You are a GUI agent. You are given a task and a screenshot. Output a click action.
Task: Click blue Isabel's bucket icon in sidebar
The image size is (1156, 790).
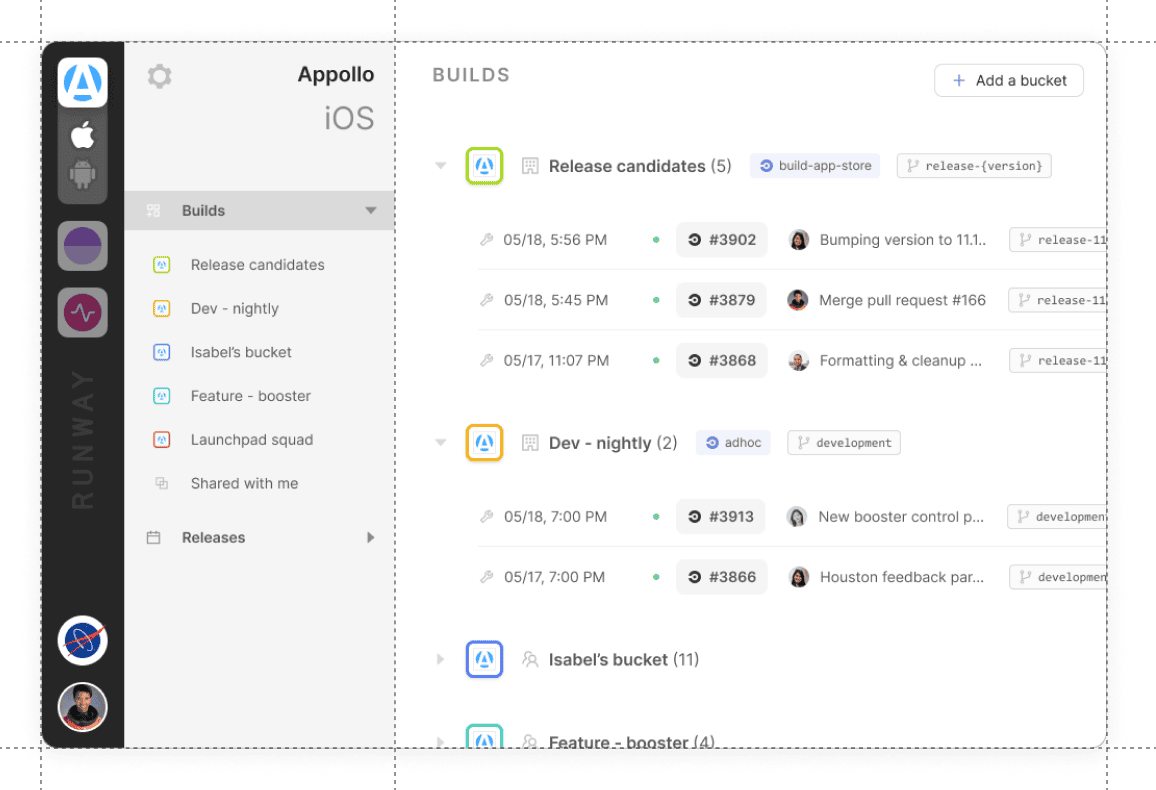161,352
